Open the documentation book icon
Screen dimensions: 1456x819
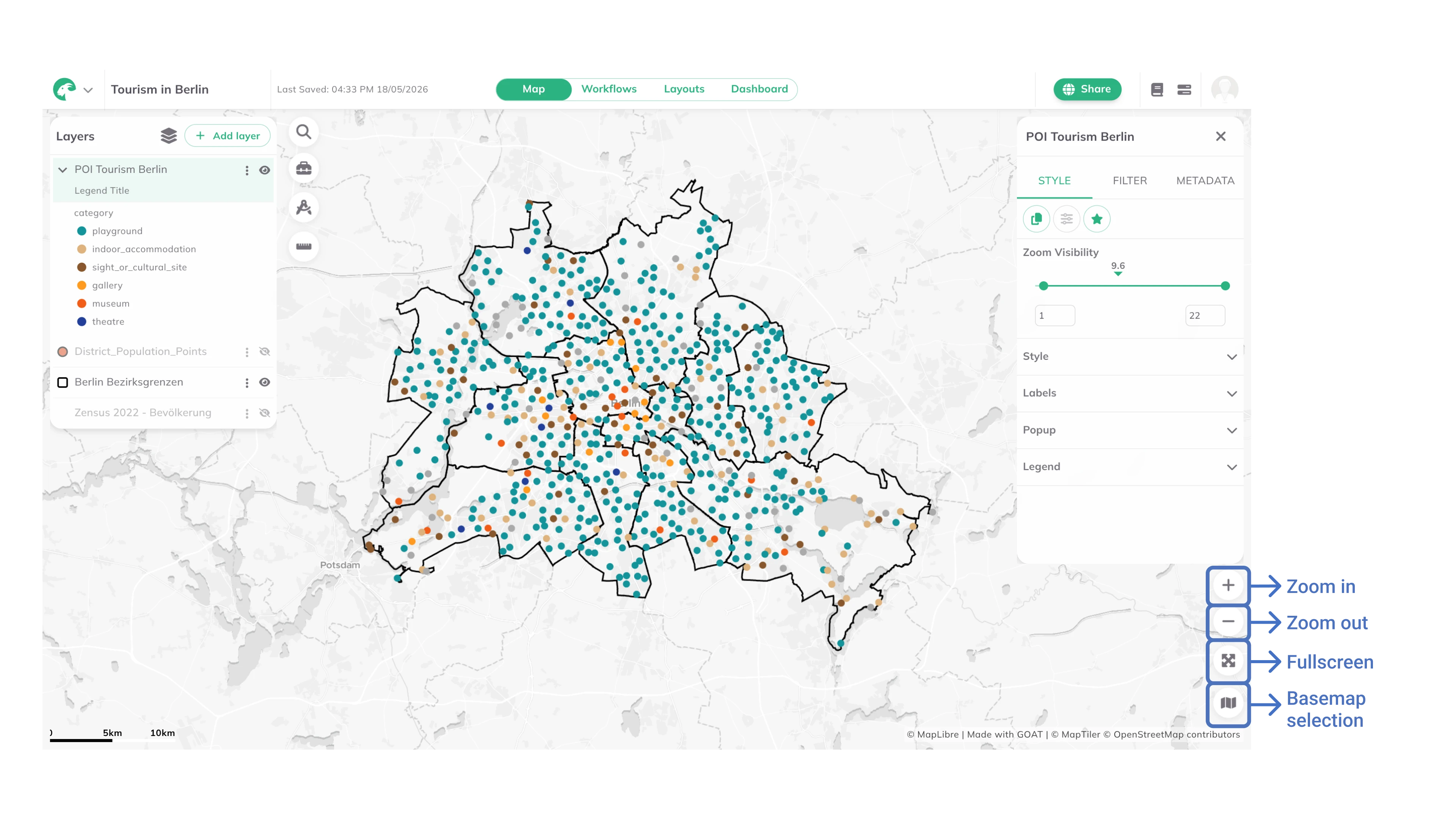[x=1157, y=89]
